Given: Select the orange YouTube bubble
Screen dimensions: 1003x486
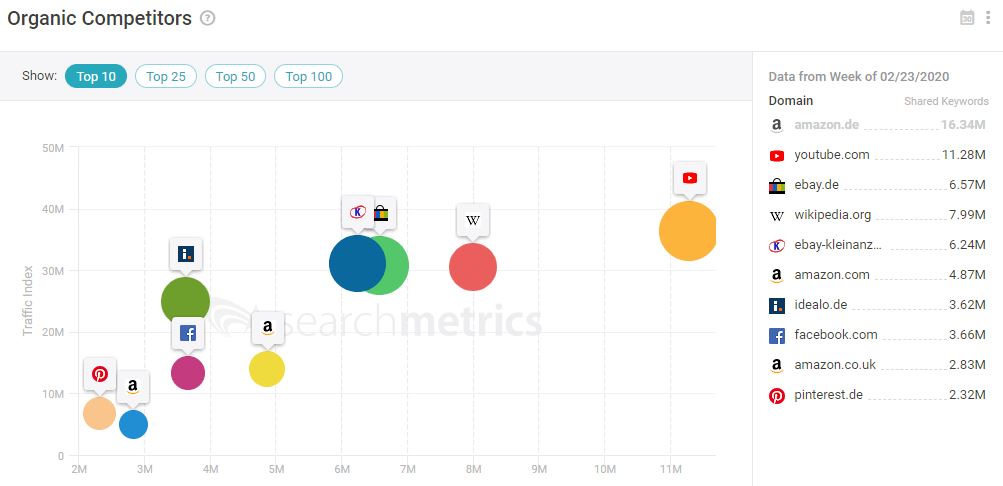Looking at the screenshot, I should 688,231.
